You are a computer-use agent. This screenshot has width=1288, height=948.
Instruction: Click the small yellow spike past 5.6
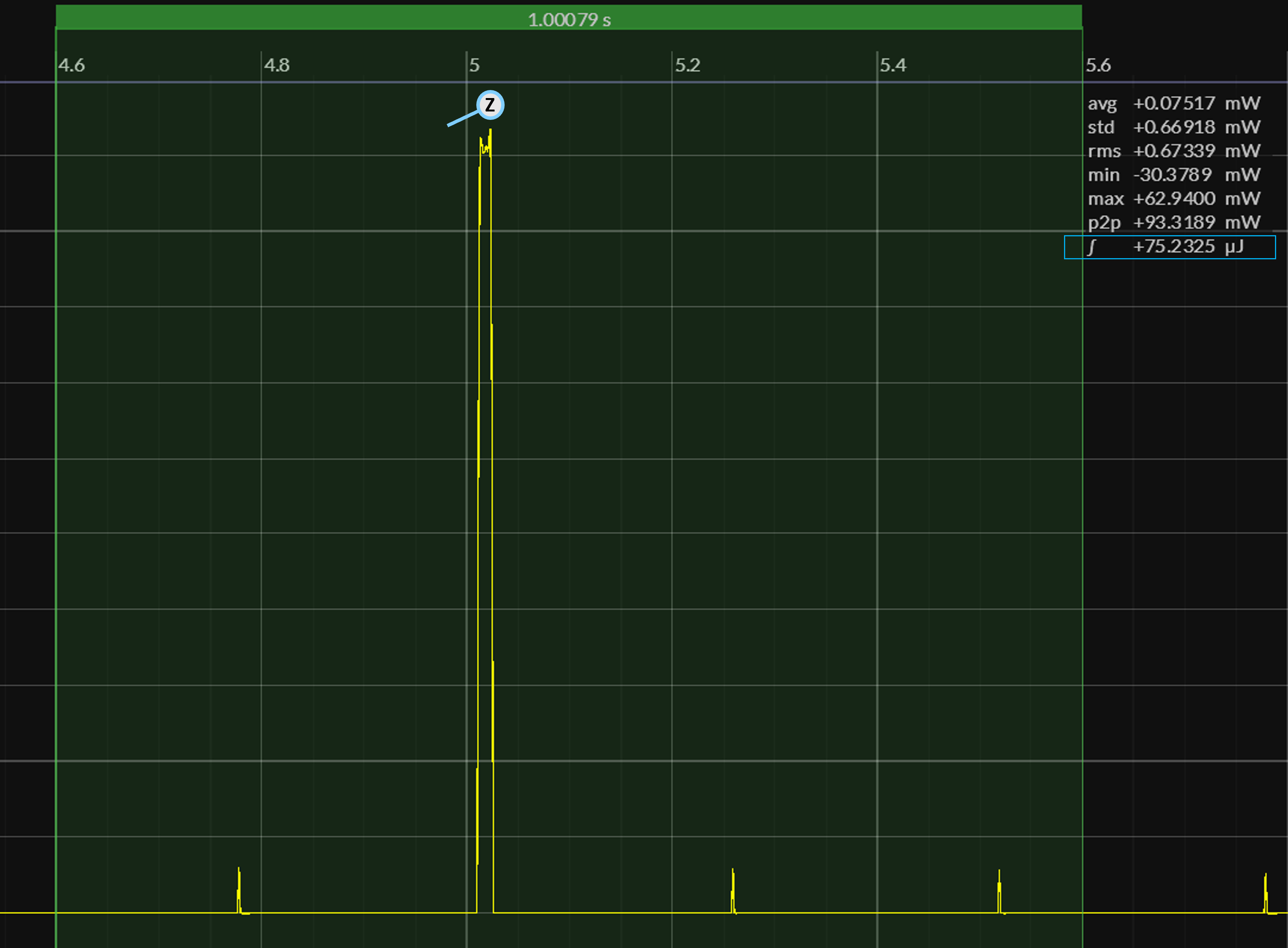(1266, 893)
